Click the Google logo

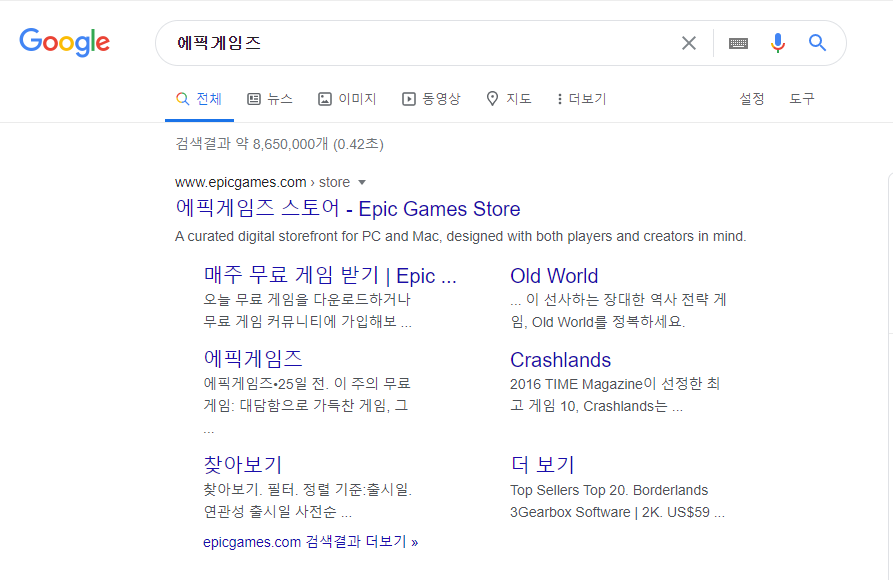[x=64, y=42]
